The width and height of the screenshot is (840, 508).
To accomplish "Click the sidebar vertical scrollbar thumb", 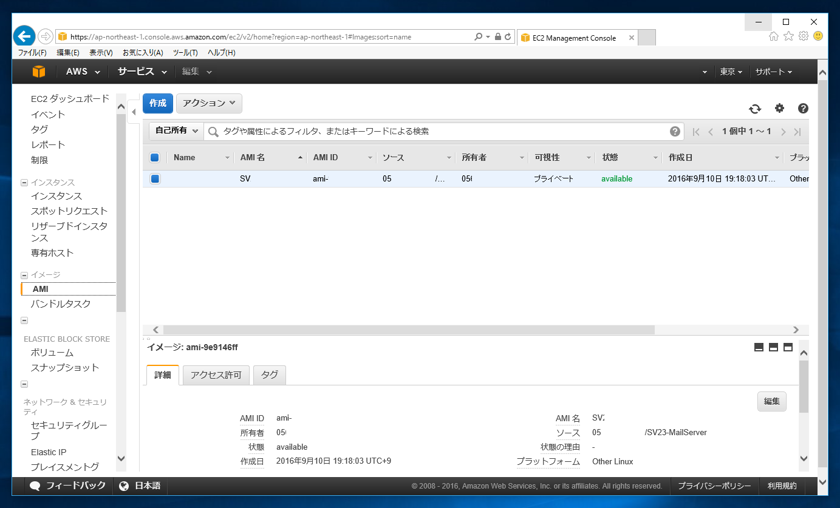I will tap(121, 213).
